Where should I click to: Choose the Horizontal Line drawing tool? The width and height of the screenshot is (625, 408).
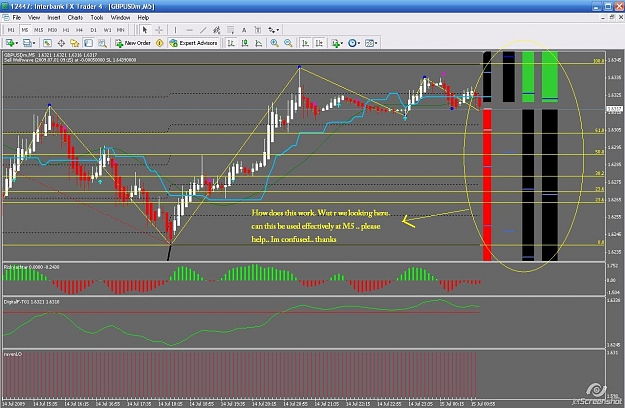click(x=189, y=30)
